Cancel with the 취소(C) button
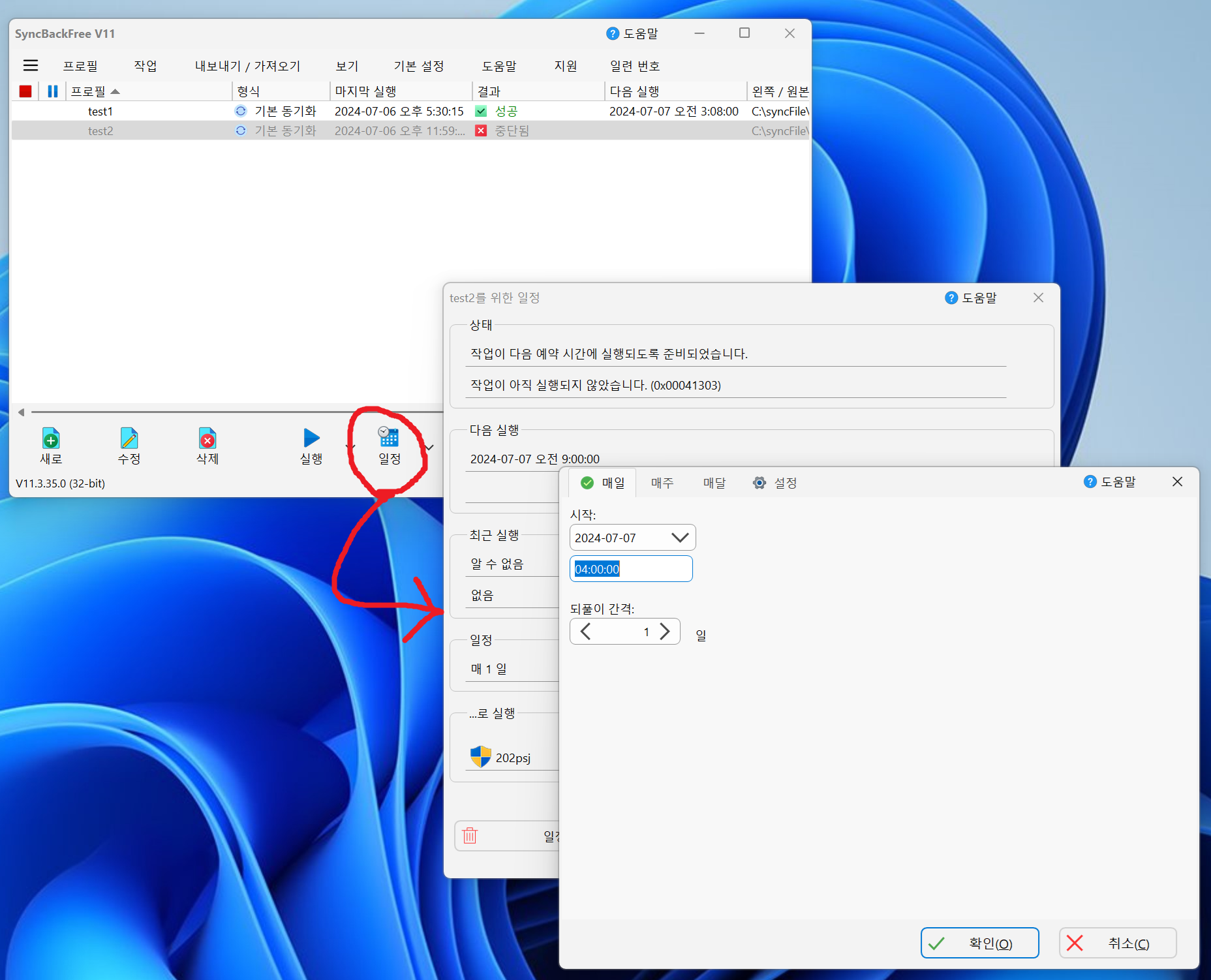This screenshot has width=1211, height=980. [1118, 943]
